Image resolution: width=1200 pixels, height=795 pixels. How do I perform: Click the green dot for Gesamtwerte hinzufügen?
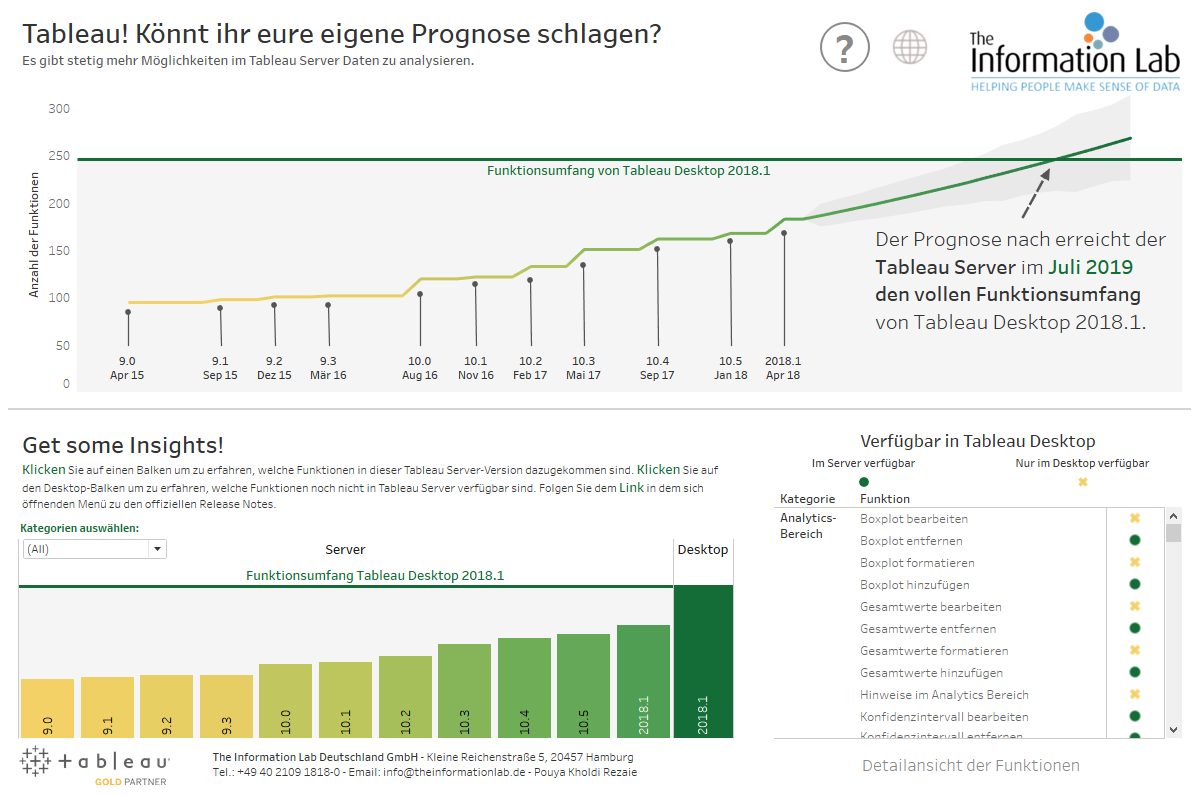[1135, 672]
